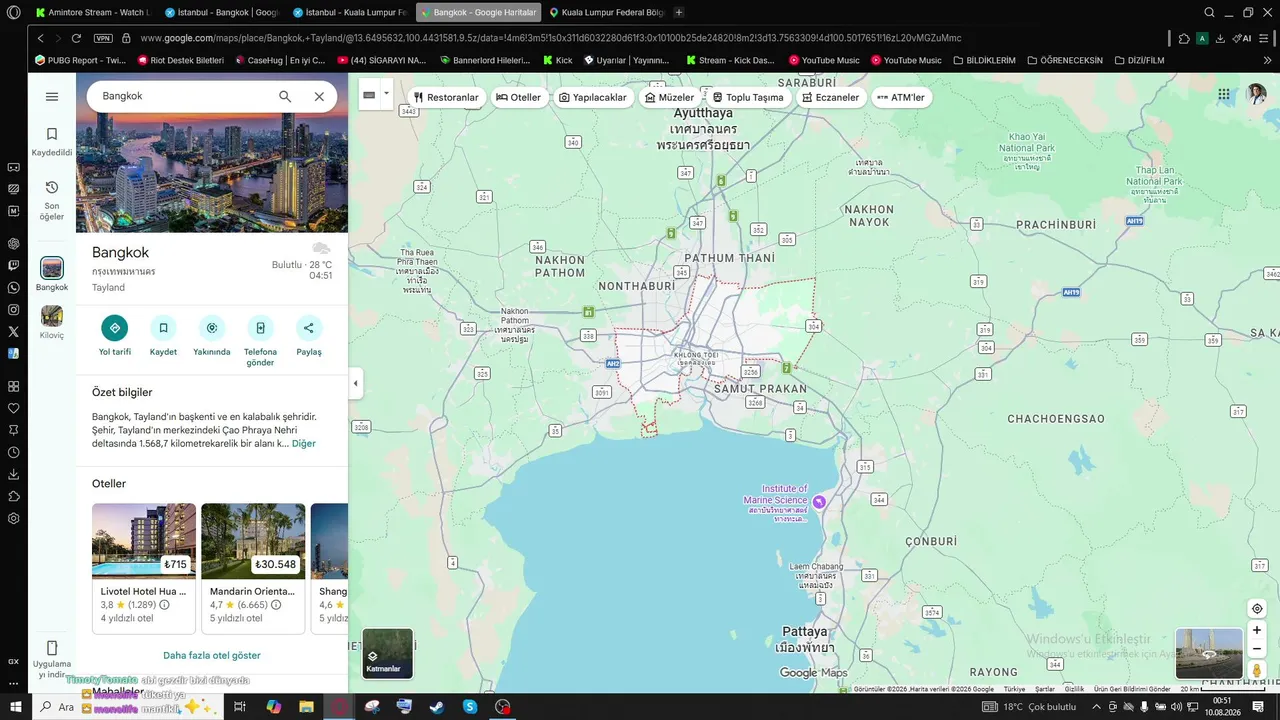
Task: Select the ATM'ler chip
Action: pos(901,97)
